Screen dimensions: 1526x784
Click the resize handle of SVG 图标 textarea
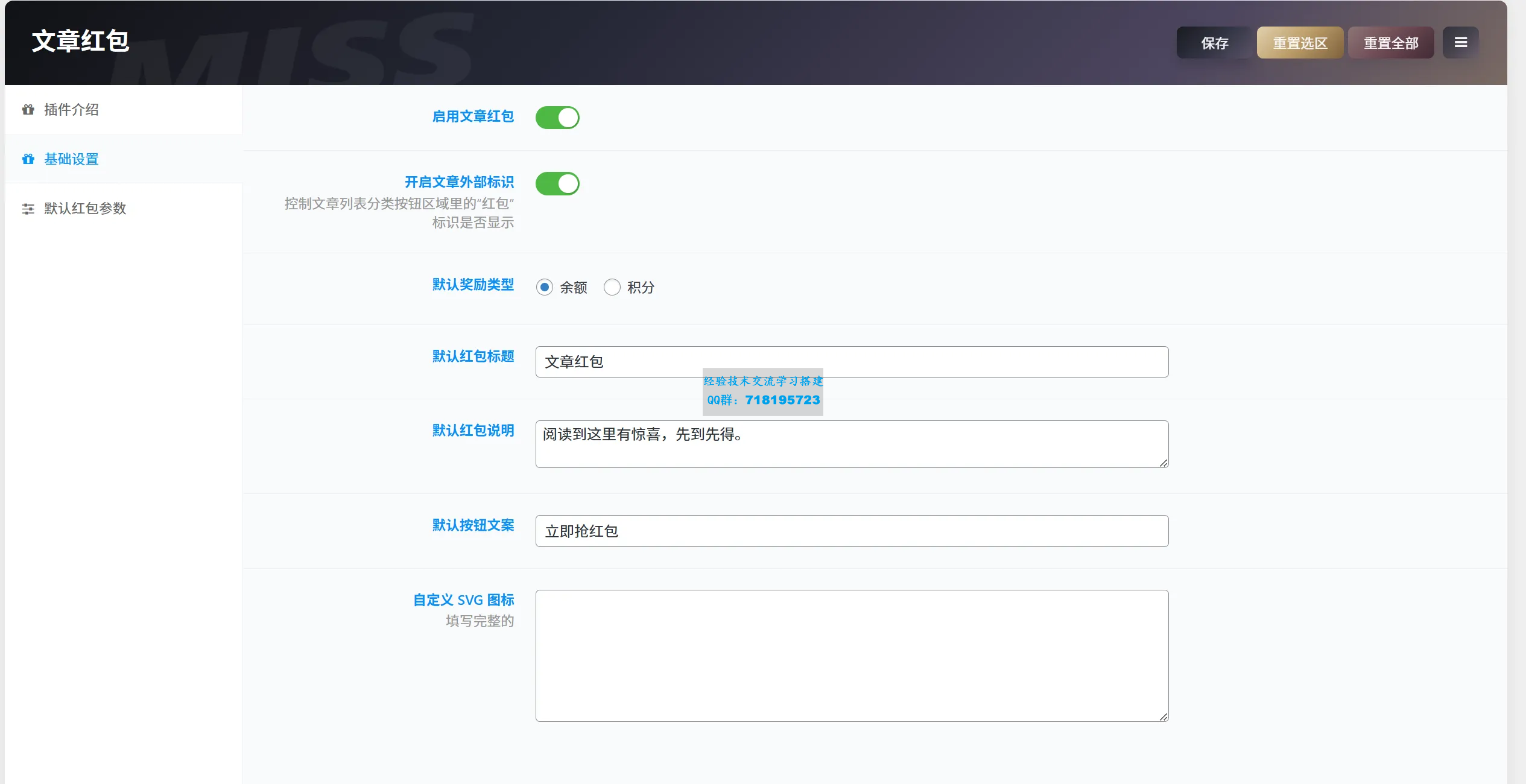[1163, 716]
